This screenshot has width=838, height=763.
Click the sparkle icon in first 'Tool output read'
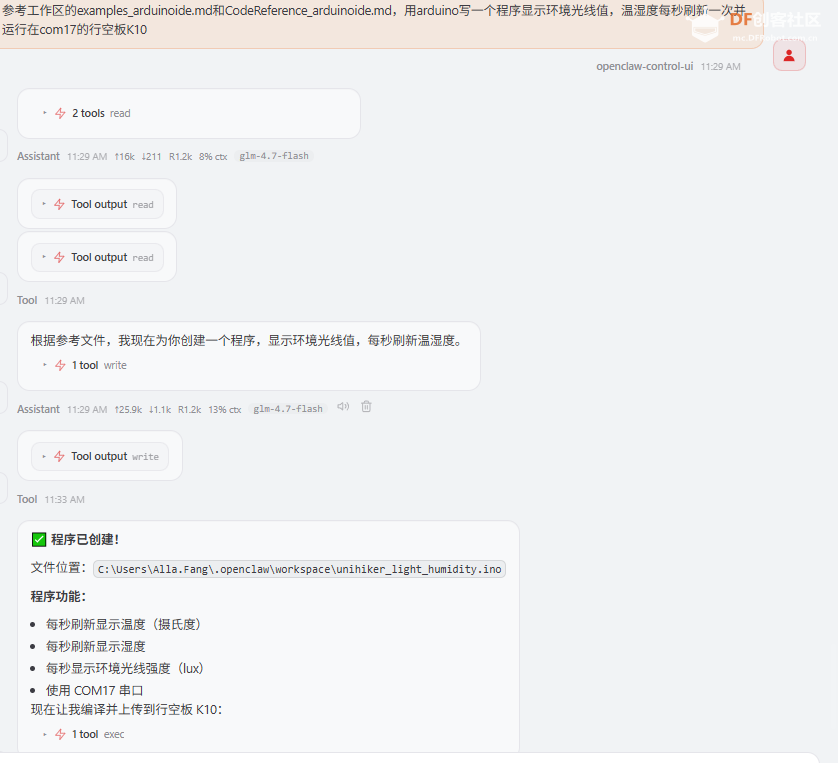pos(60,204)
